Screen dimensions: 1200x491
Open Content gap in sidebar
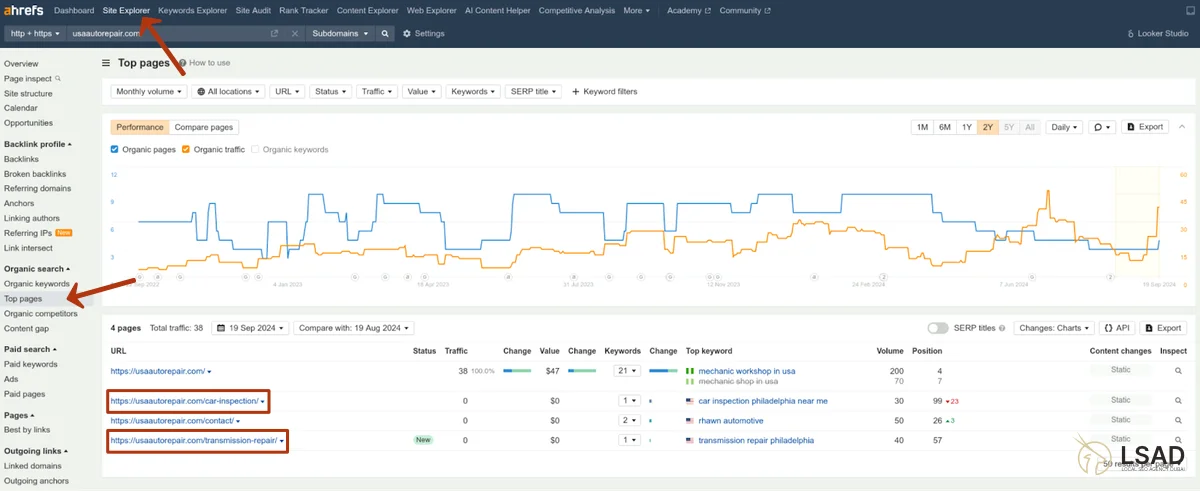click(x=26, y=328)
